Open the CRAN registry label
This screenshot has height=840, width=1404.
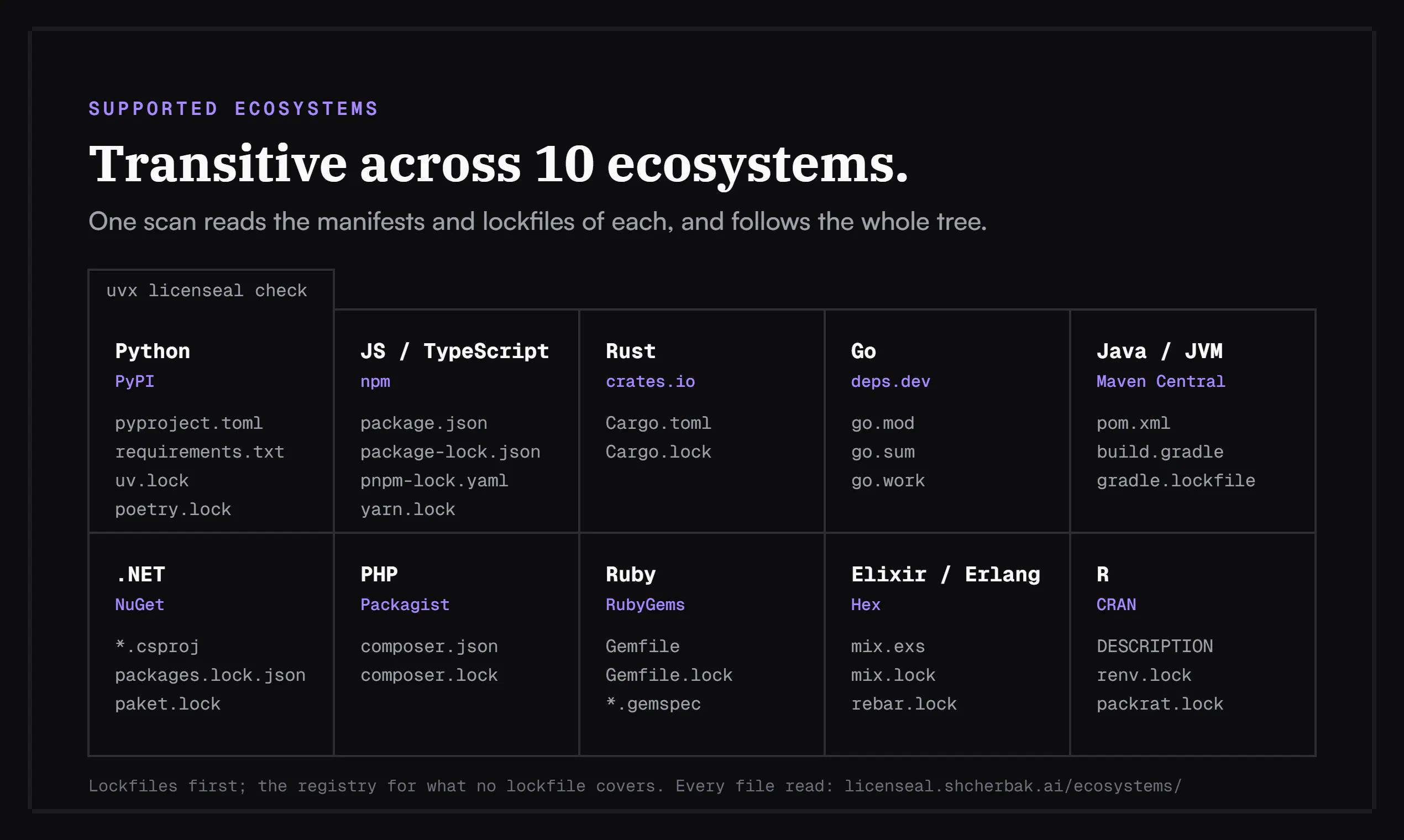tap(1116, 604)
